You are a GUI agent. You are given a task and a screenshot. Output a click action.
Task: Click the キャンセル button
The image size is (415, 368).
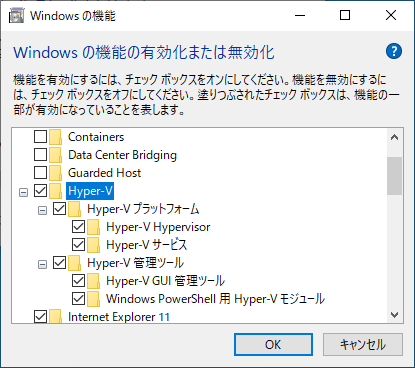pos(363,344)
